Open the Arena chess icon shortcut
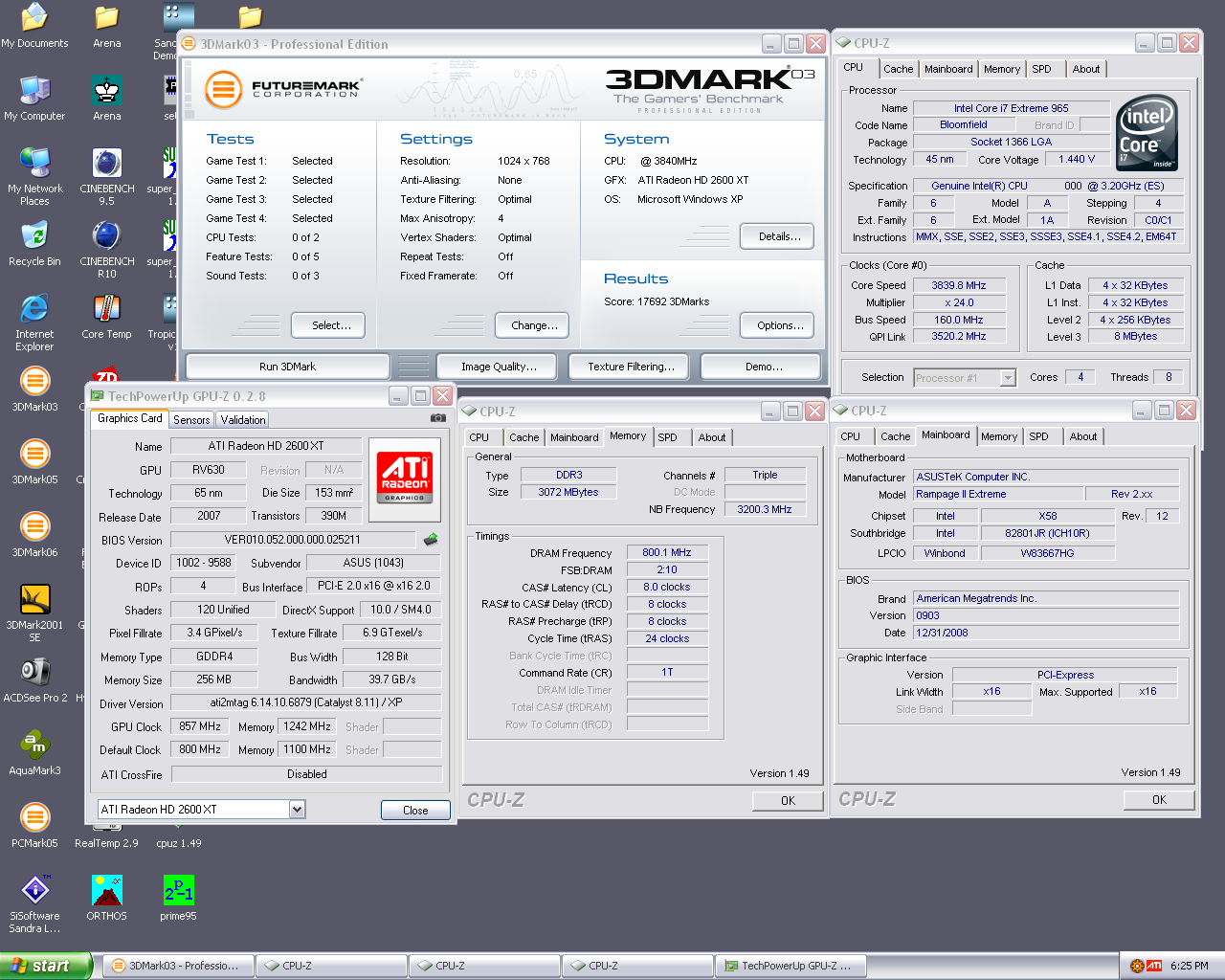 [x=106, y=98]
